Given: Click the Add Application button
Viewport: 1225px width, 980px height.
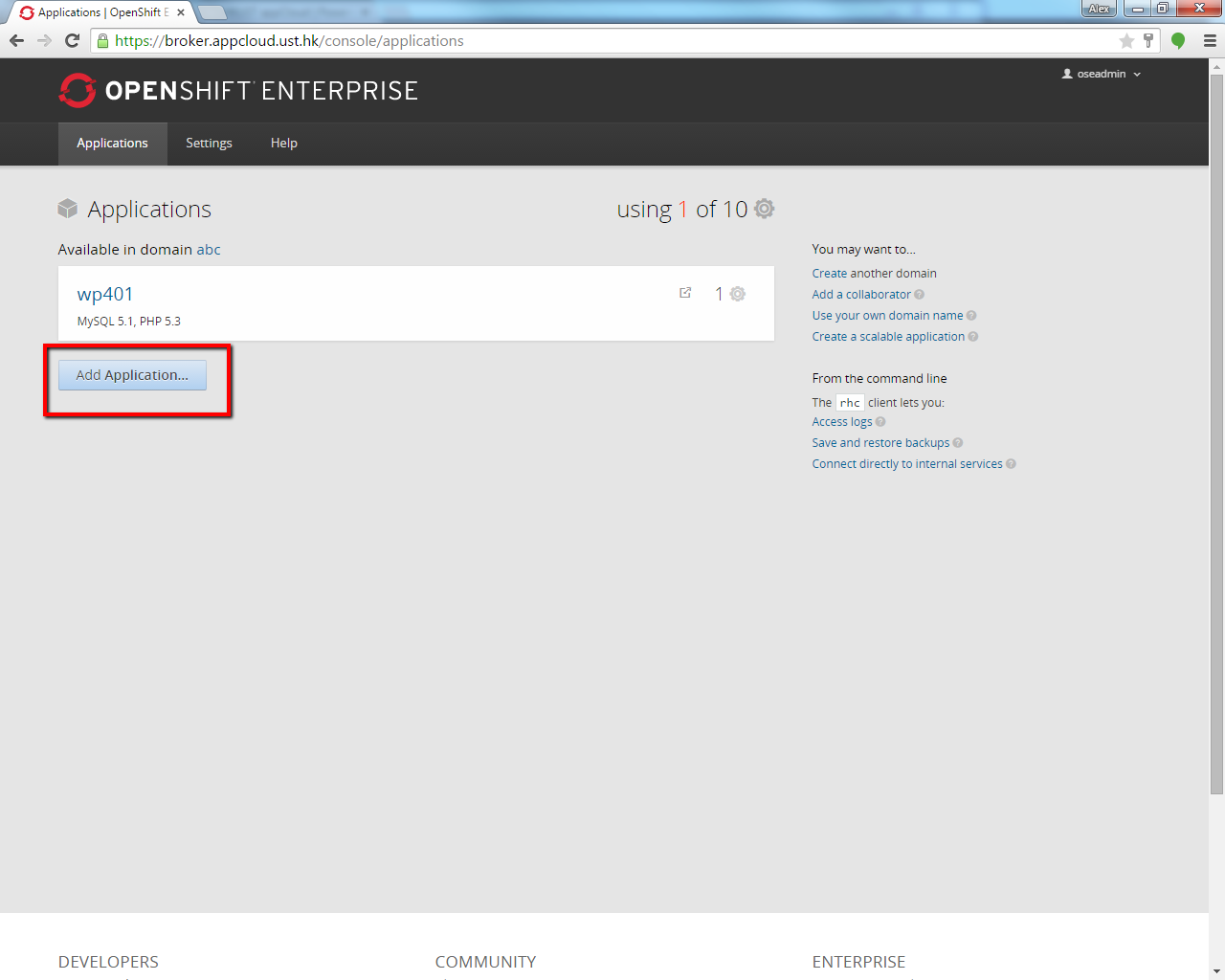Looking at the screenshot, I should [132, 375].
